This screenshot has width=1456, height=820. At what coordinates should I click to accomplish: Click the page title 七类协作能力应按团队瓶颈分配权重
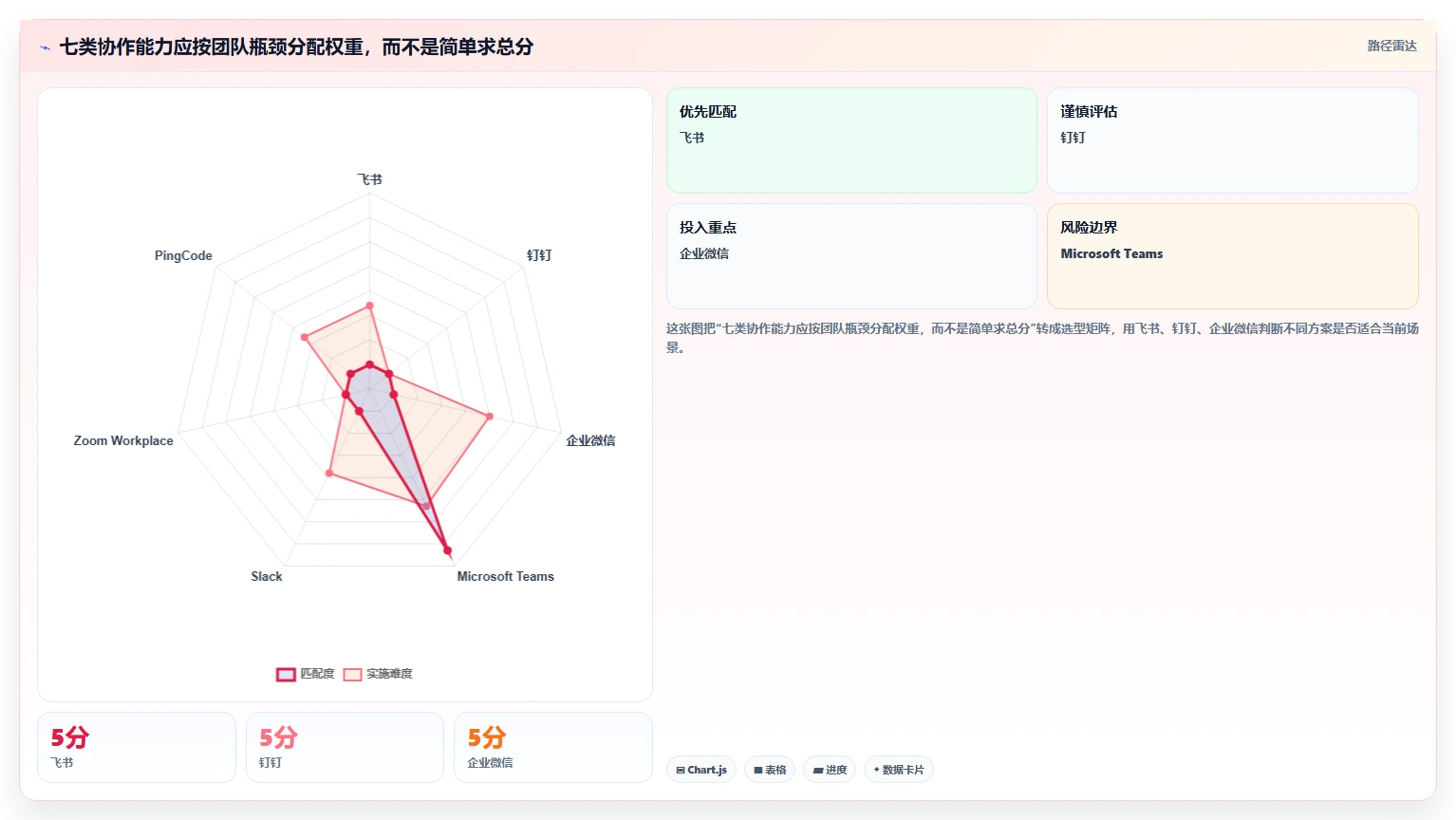tap(296, 47)
